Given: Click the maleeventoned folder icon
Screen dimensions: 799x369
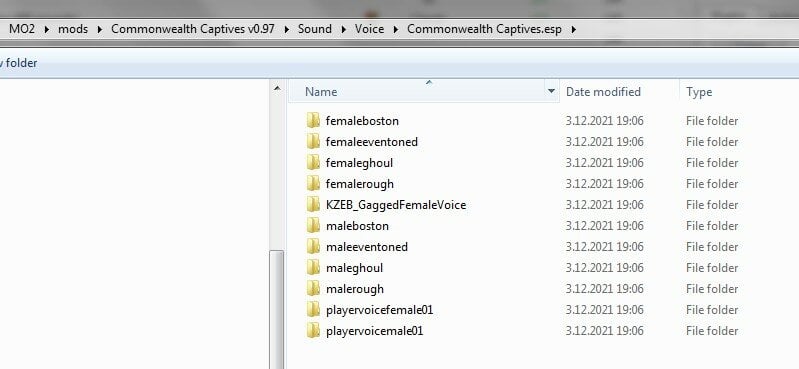Looking at the screenshot, I should click(x=313, y=247).
